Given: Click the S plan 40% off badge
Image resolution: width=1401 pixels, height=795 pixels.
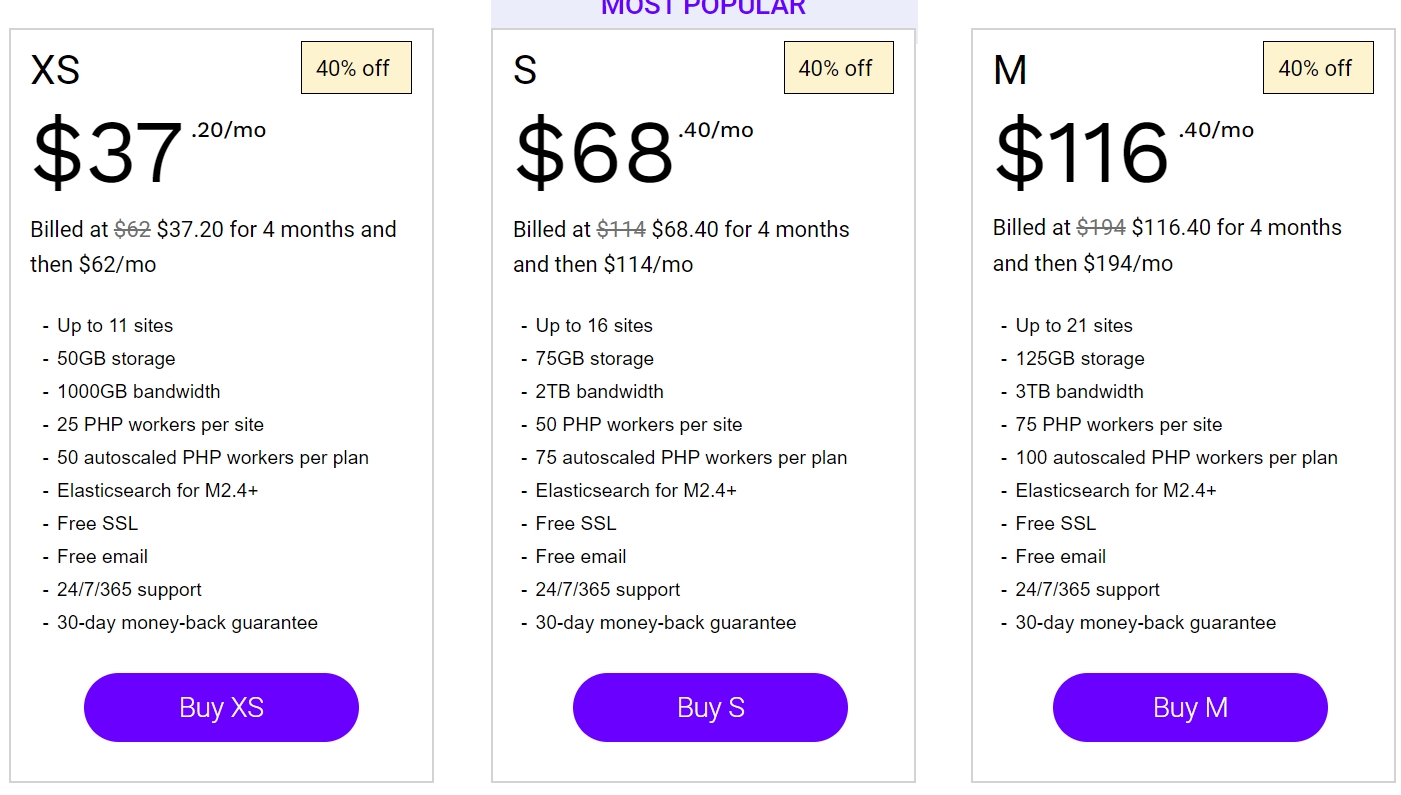Looking at the screenshot, I should tap(838, 68).
